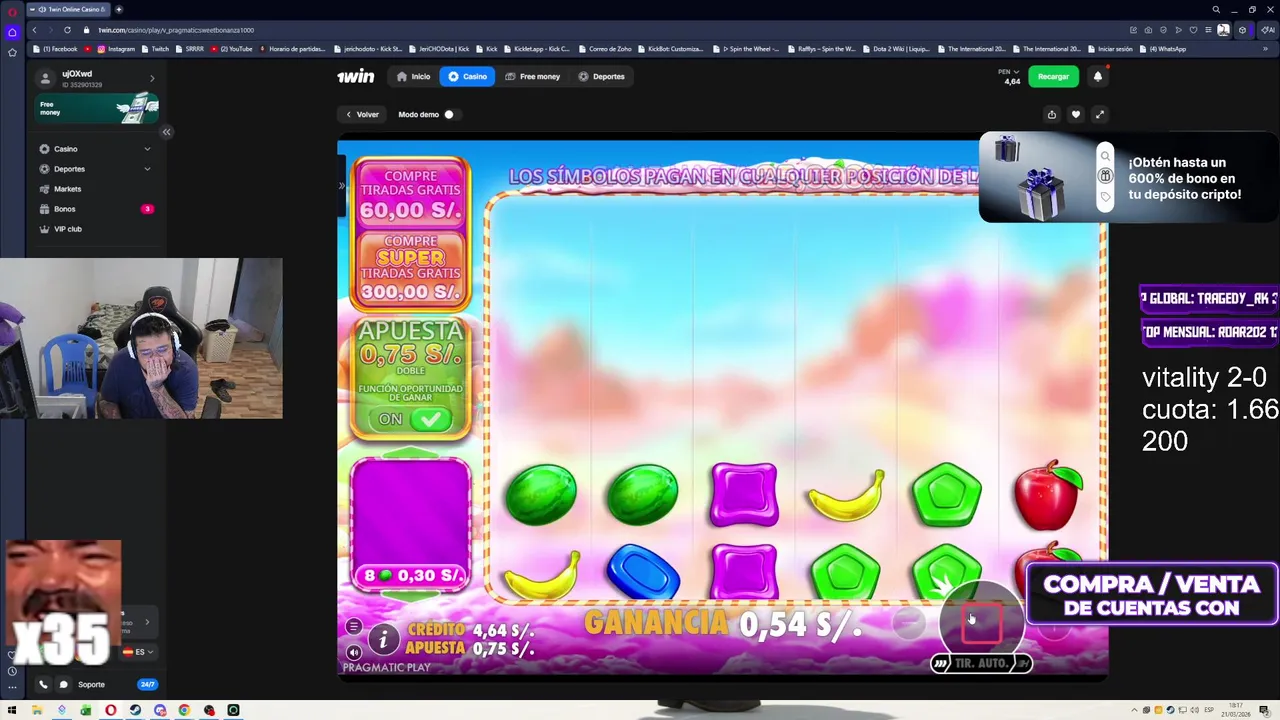Switch to Deportes in the top navigation
This screenshot has height=720, width=1280.
pos(601,77)
